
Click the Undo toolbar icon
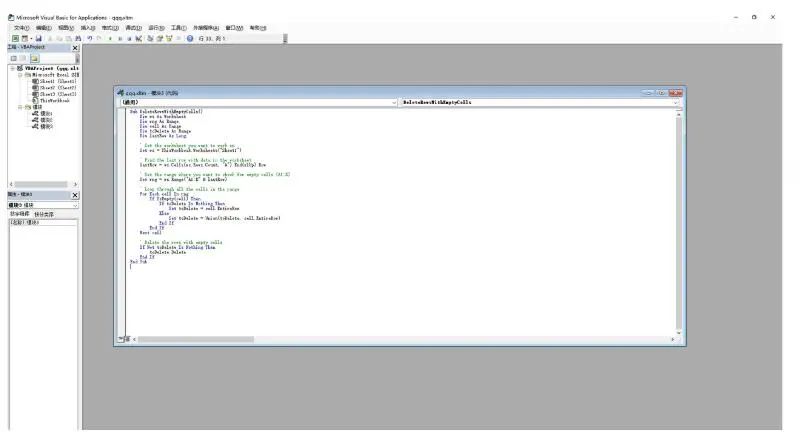[90, 38]
